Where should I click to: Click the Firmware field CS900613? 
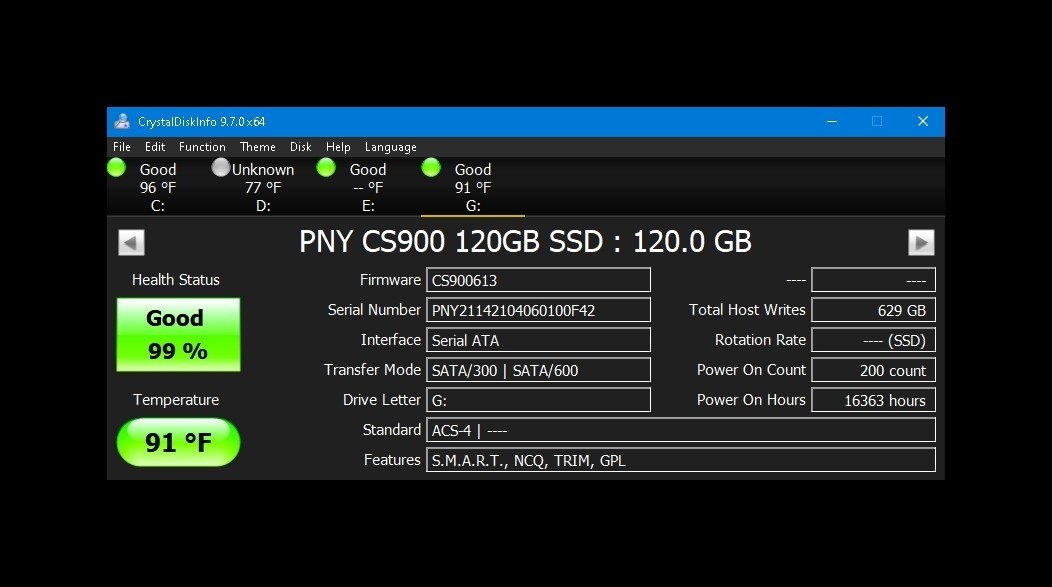(538, 280)
